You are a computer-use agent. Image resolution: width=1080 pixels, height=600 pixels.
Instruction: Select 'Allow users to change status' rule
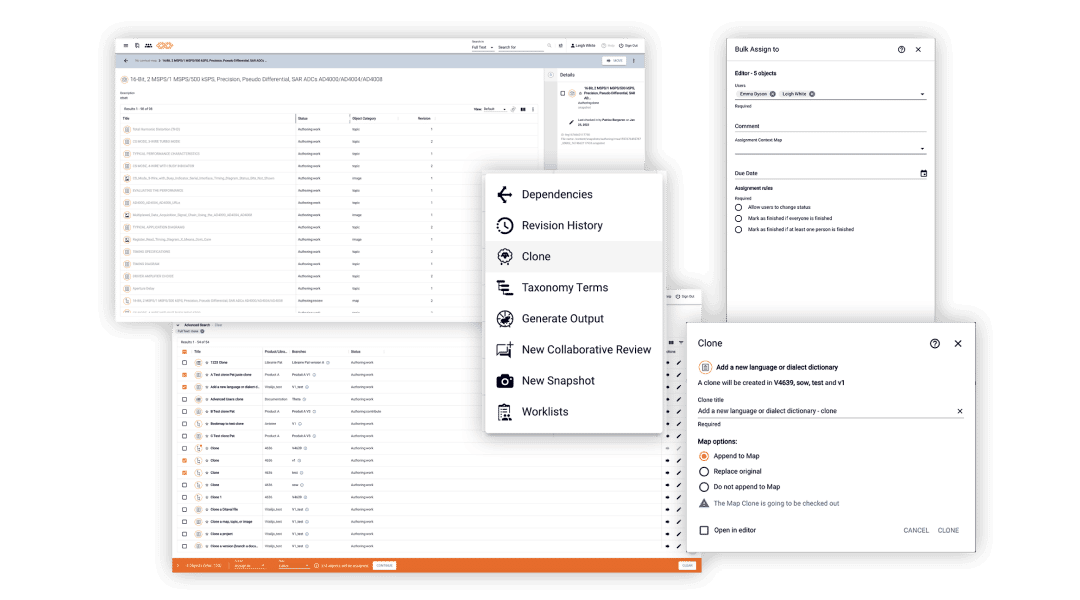[738, 207]
